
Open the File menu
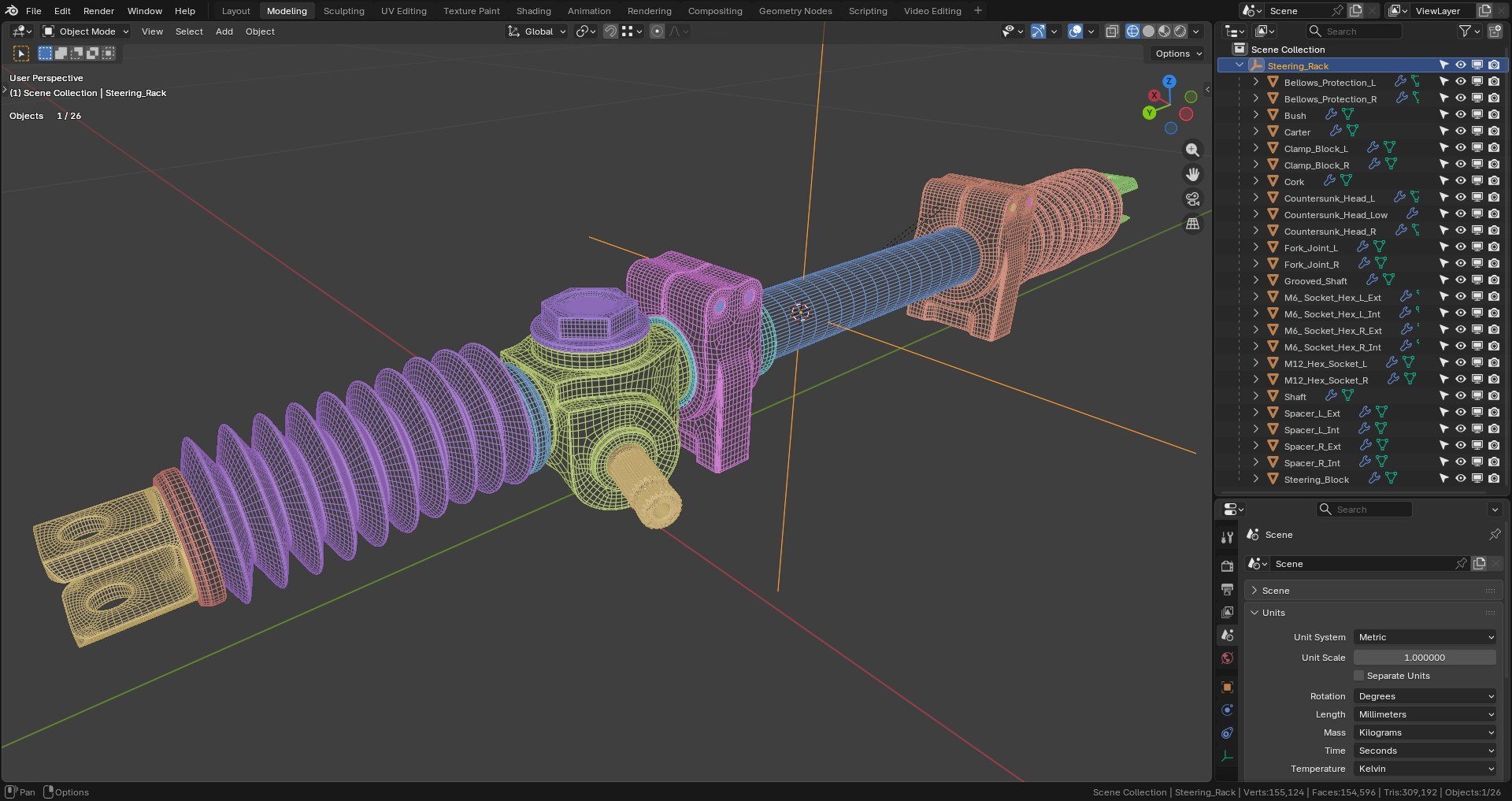(x=34, y=11)
